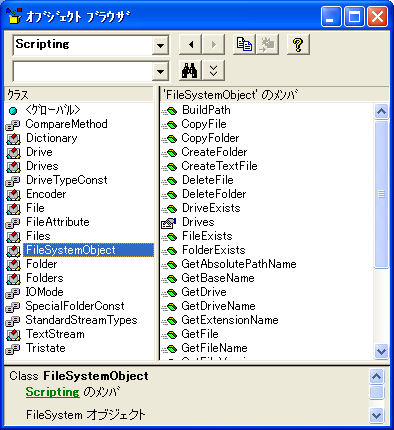The height and width of the screenshot is (430, 394).
Task: Click into the search text input field
Action: coord(82,71)
